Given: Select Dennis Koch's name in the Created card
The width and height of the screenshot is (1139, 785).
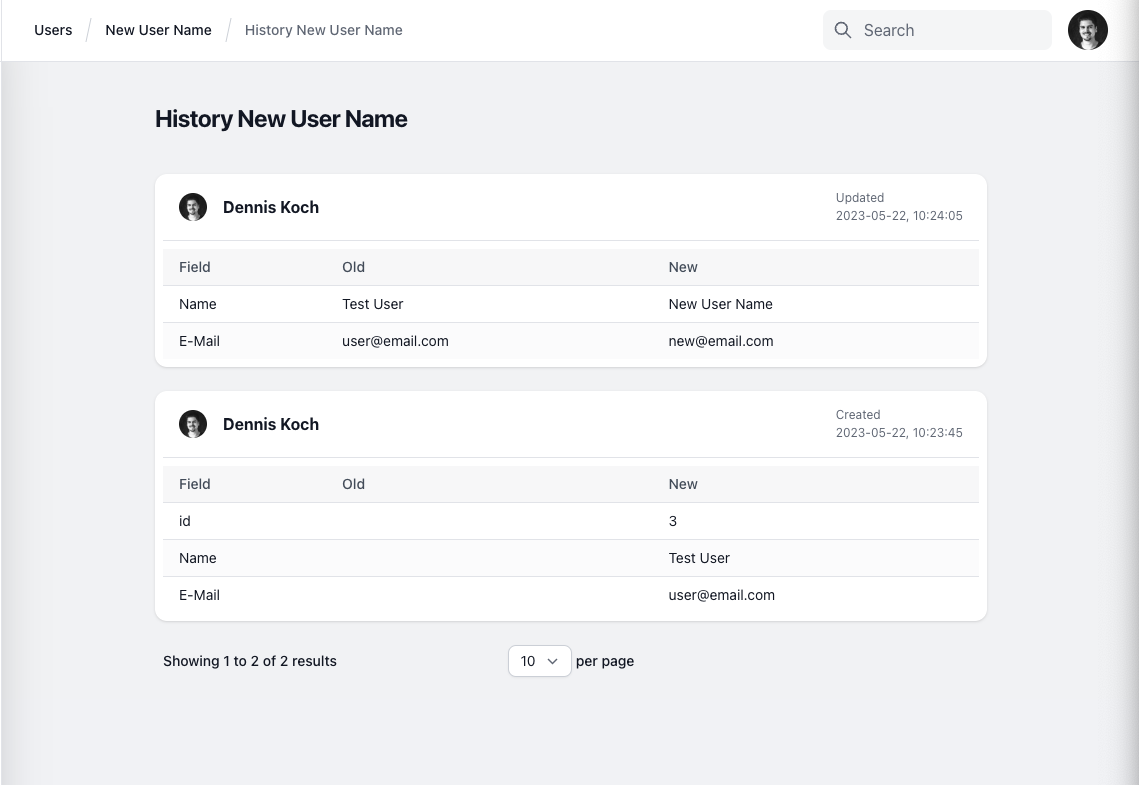Looking at the screenshot, I should click(x=270, y=424).
